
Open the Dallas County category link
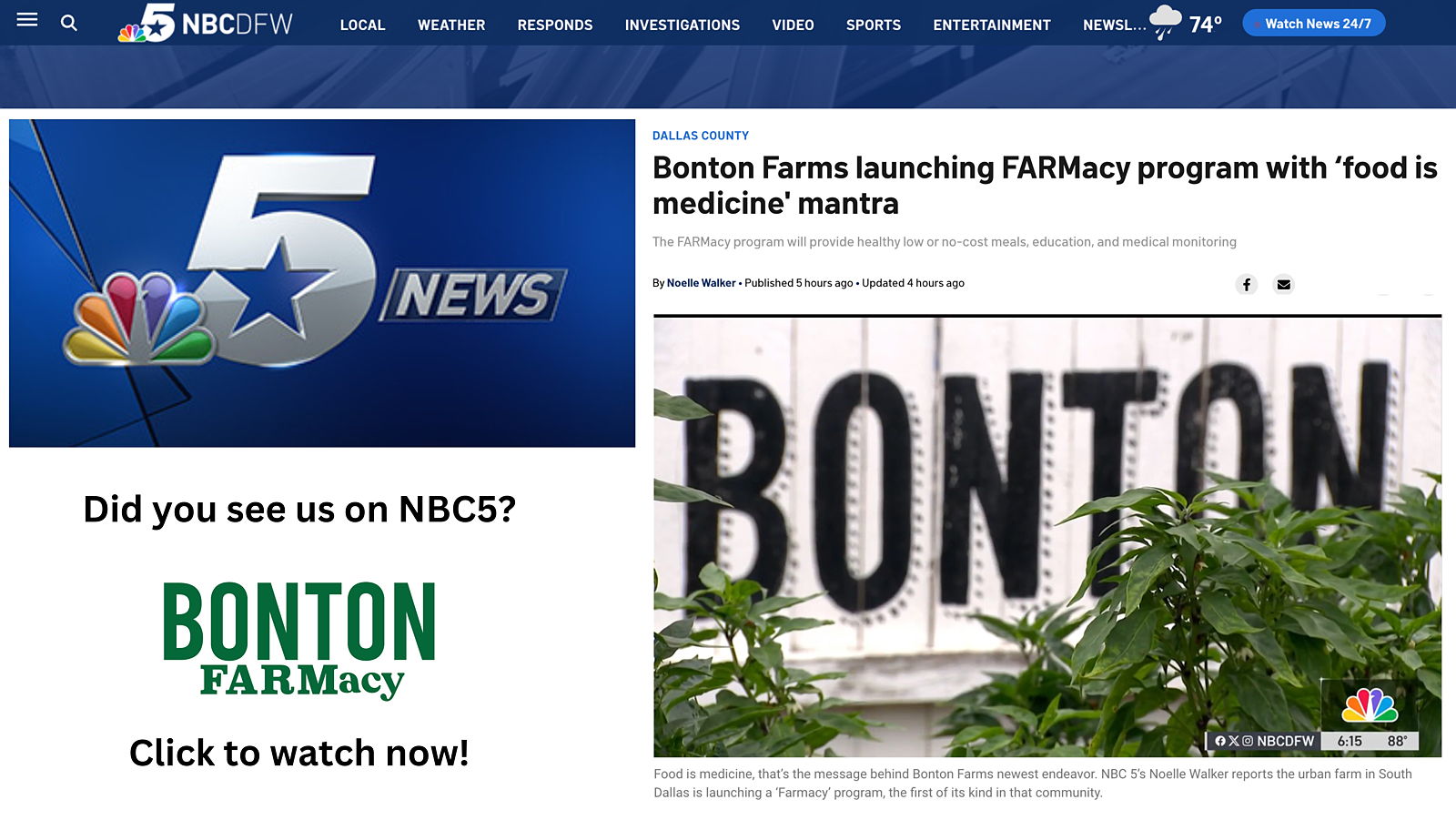(x=701, y=136)
